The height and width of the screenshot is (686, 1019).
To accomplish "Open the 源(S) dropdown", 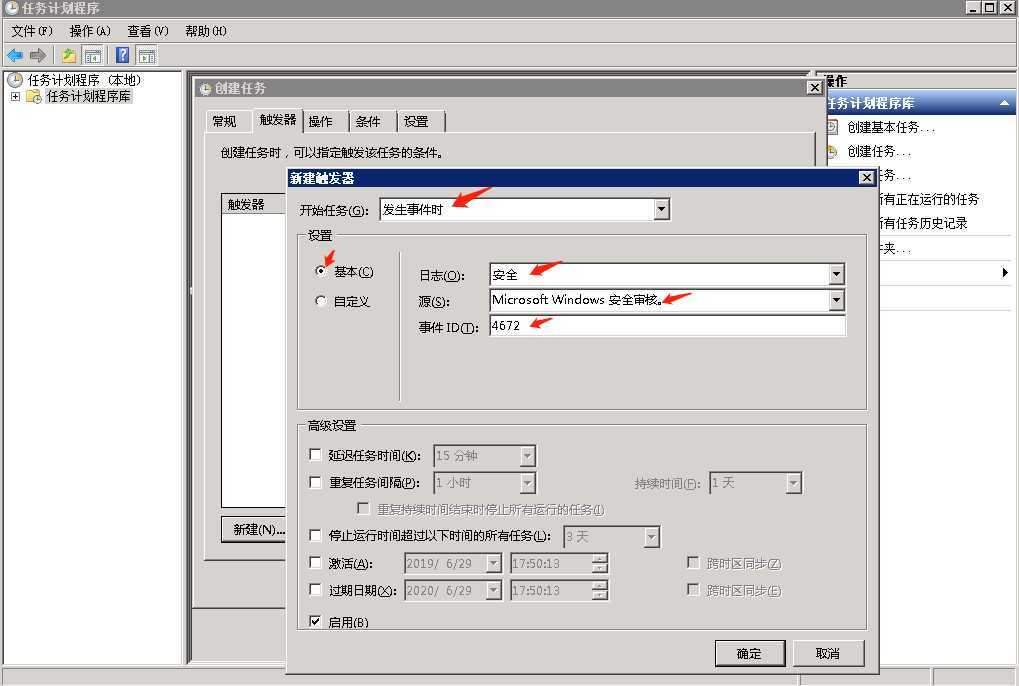I will 836,300.
